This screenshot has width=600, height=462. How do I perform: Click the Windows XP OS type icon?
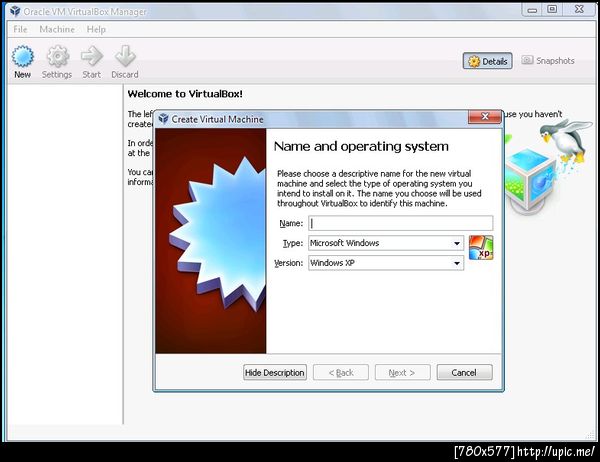point(481,248)
